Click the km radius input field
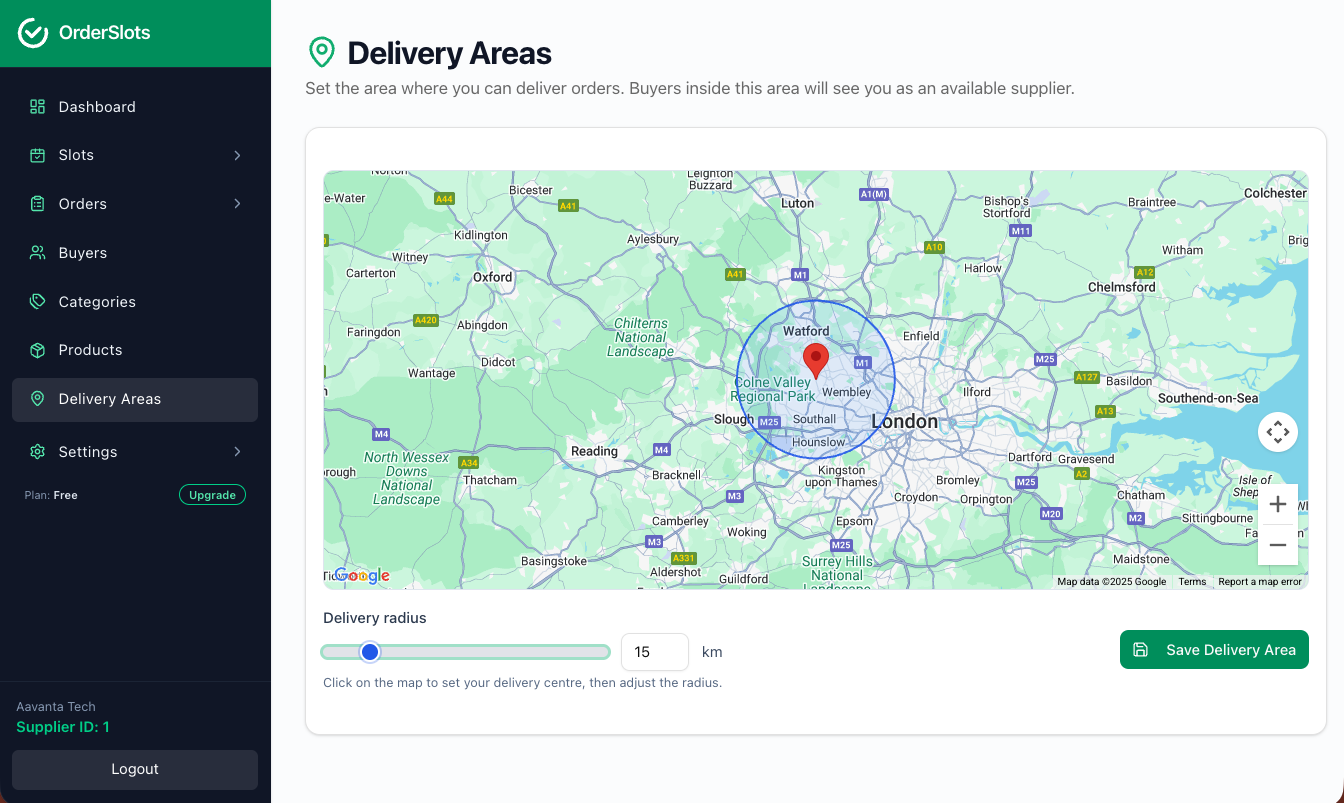This screenshot has height=803, width=1344. click(655, 651)
